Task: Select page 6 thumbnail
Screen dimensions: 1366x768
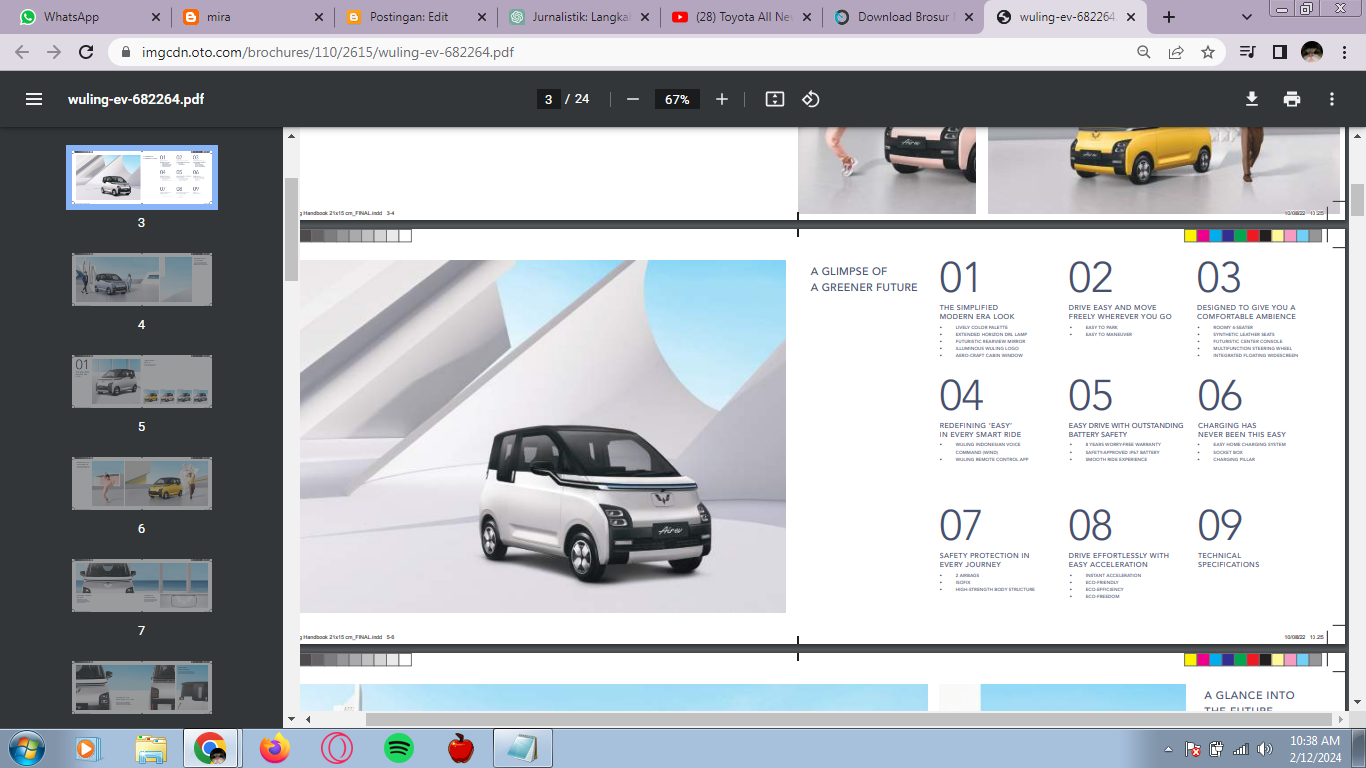Action: (x=142, y=483)
